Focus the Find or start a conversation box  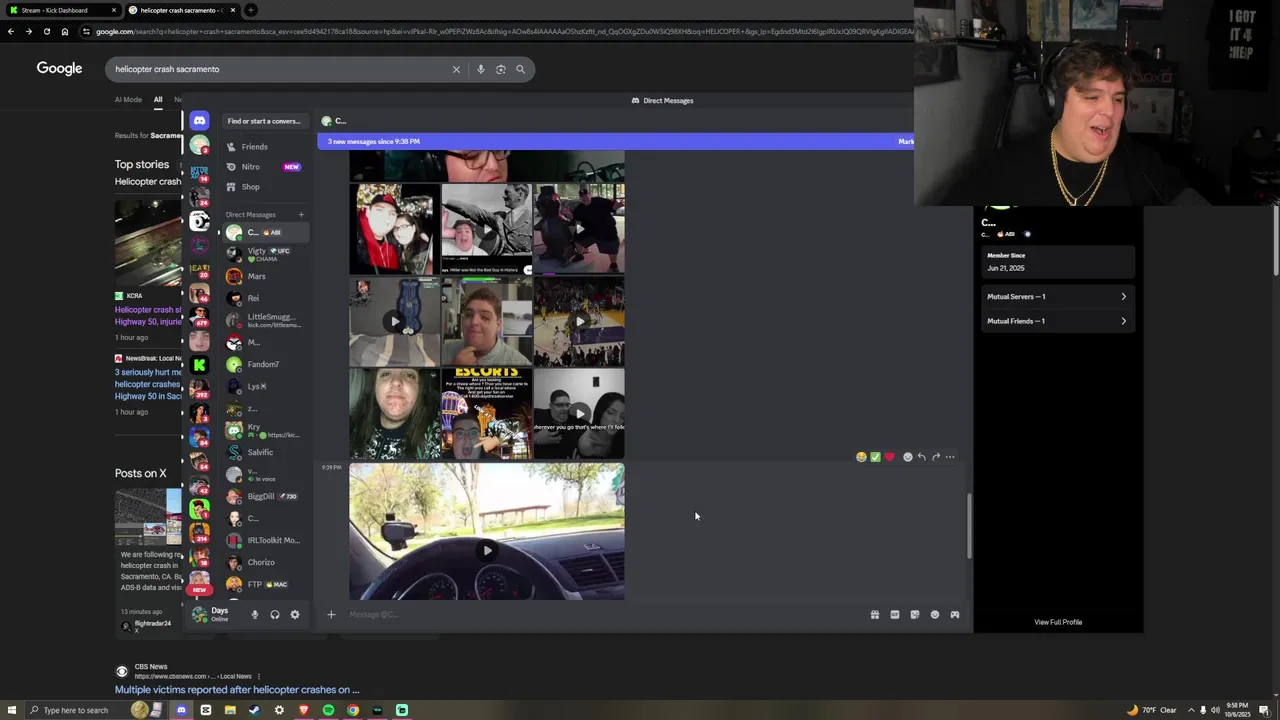pyautogui.click(x=264, y=121)
